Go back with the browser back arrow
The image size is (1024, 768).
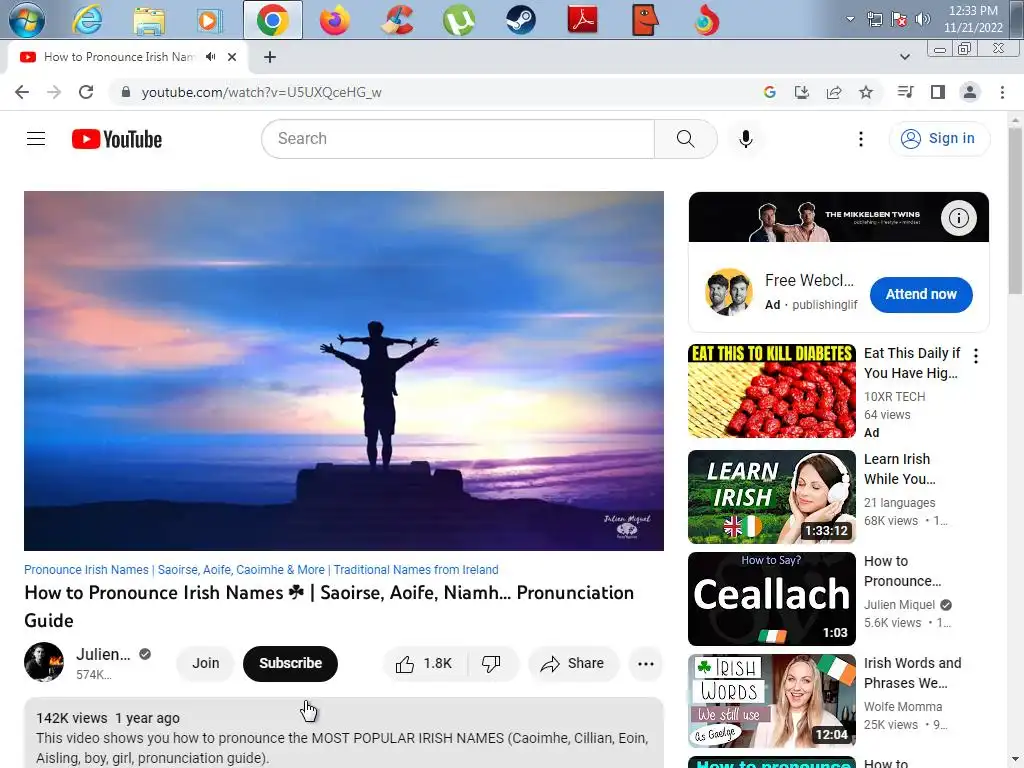pos(22,92)
